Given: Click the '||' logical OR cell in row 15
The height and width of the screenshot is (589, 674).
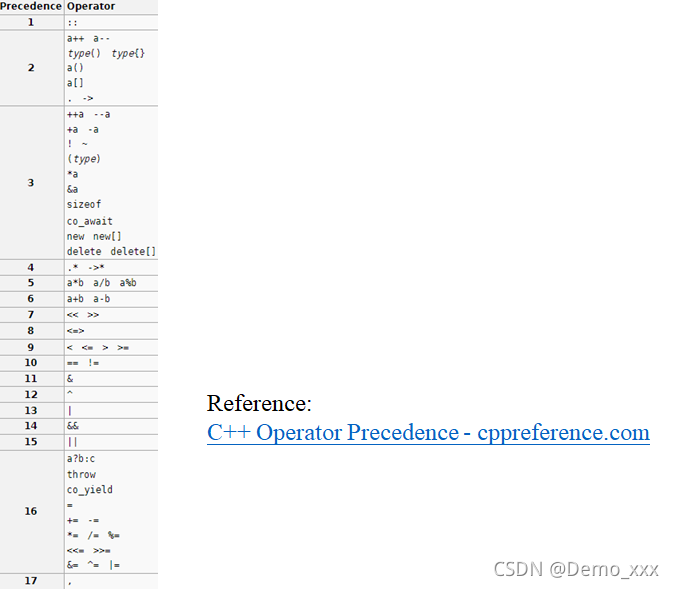Looking at the screenshot, I should click(111, 442).
